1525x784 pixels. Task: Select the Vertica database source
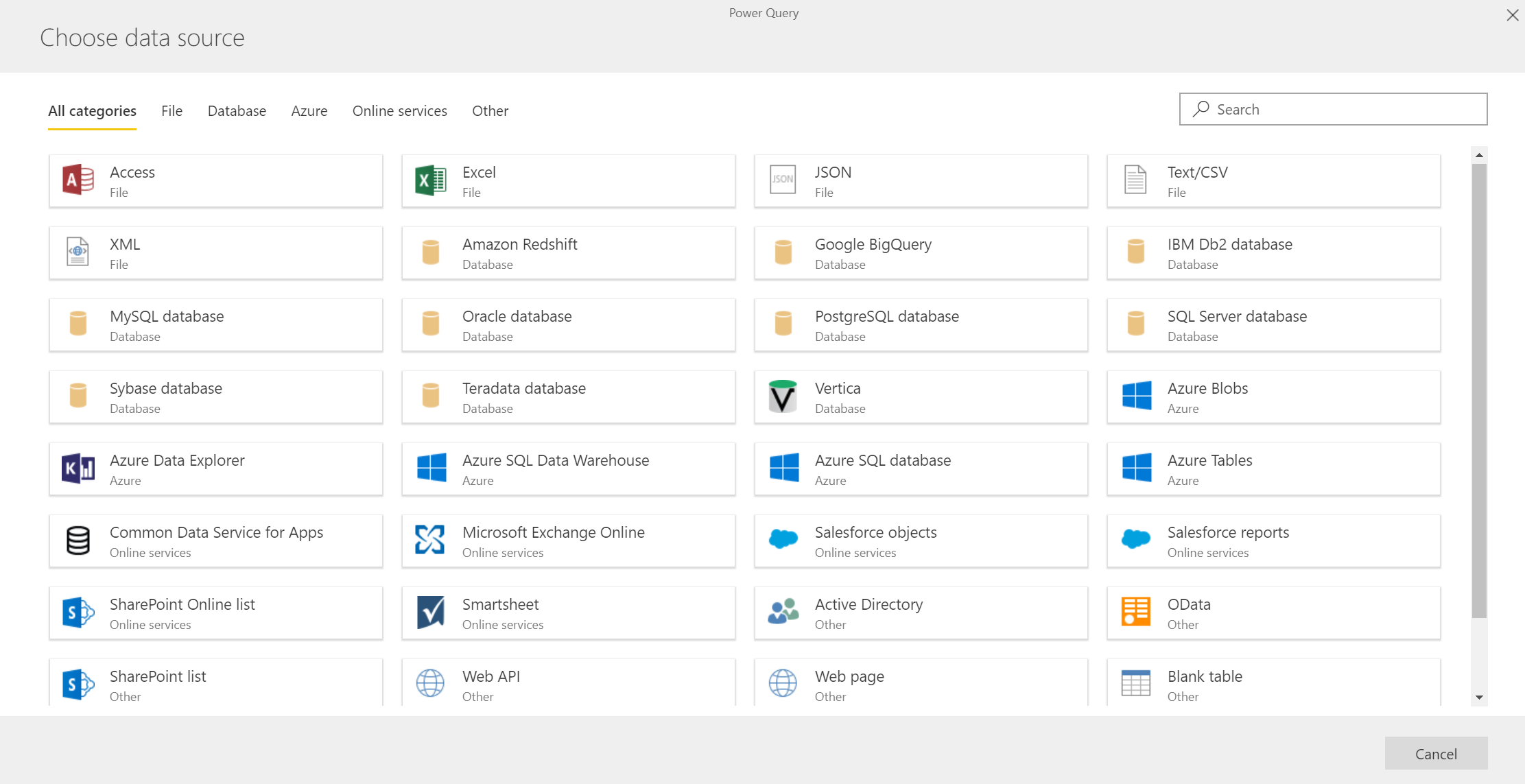920,396
